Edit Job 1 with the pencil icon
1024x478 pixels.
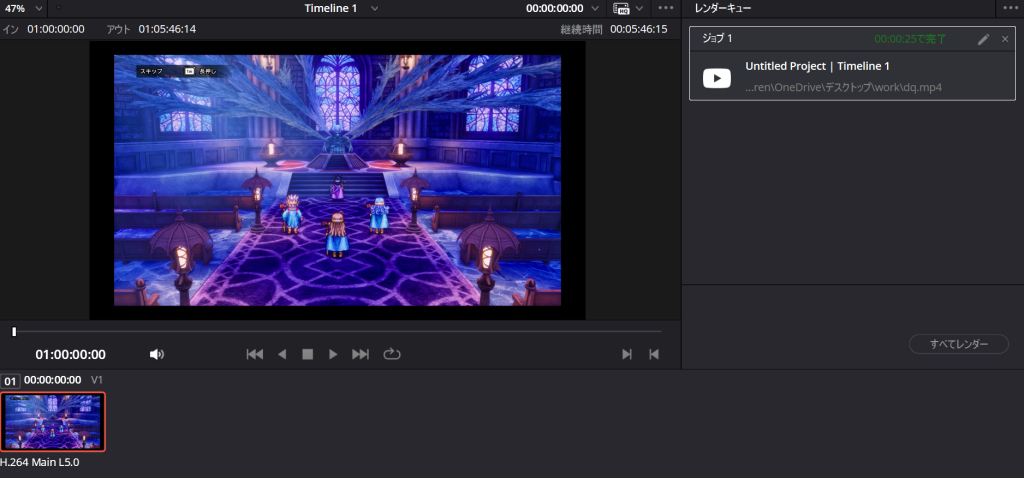(x=983, y=39)
